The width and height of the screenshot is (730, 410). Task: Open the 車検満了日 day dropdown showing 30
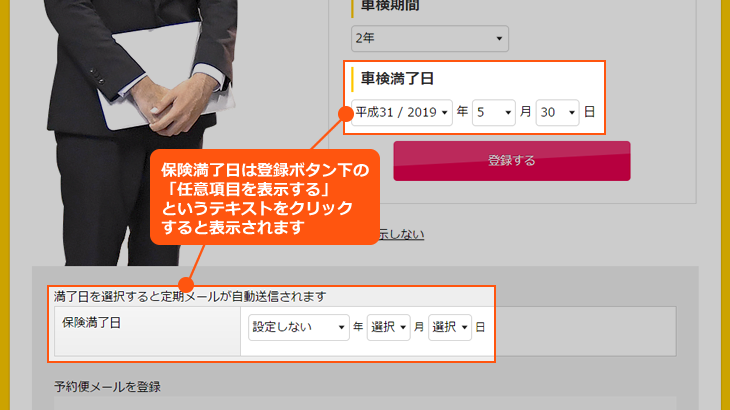click(x=557, y=112)
